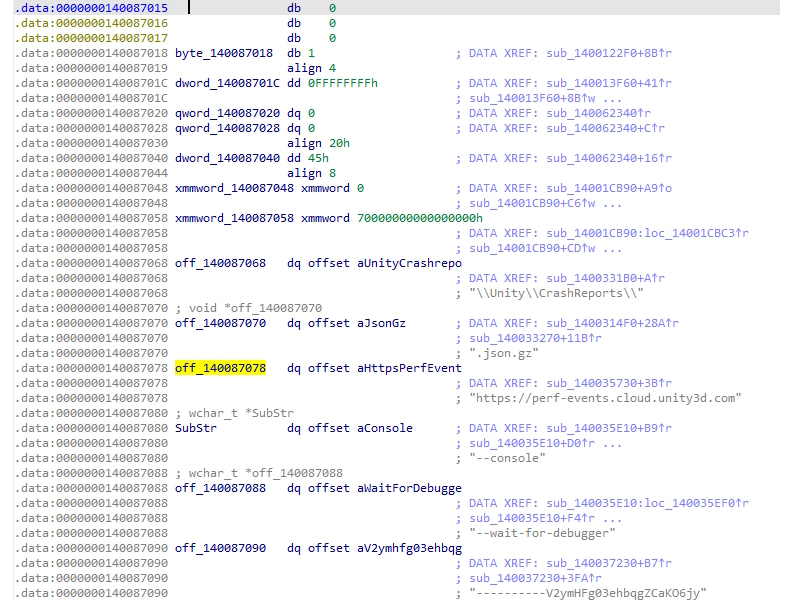The image size is (800, 600).
Task: Jump to xref sub_140062340+16
Action: click(609, 158)
